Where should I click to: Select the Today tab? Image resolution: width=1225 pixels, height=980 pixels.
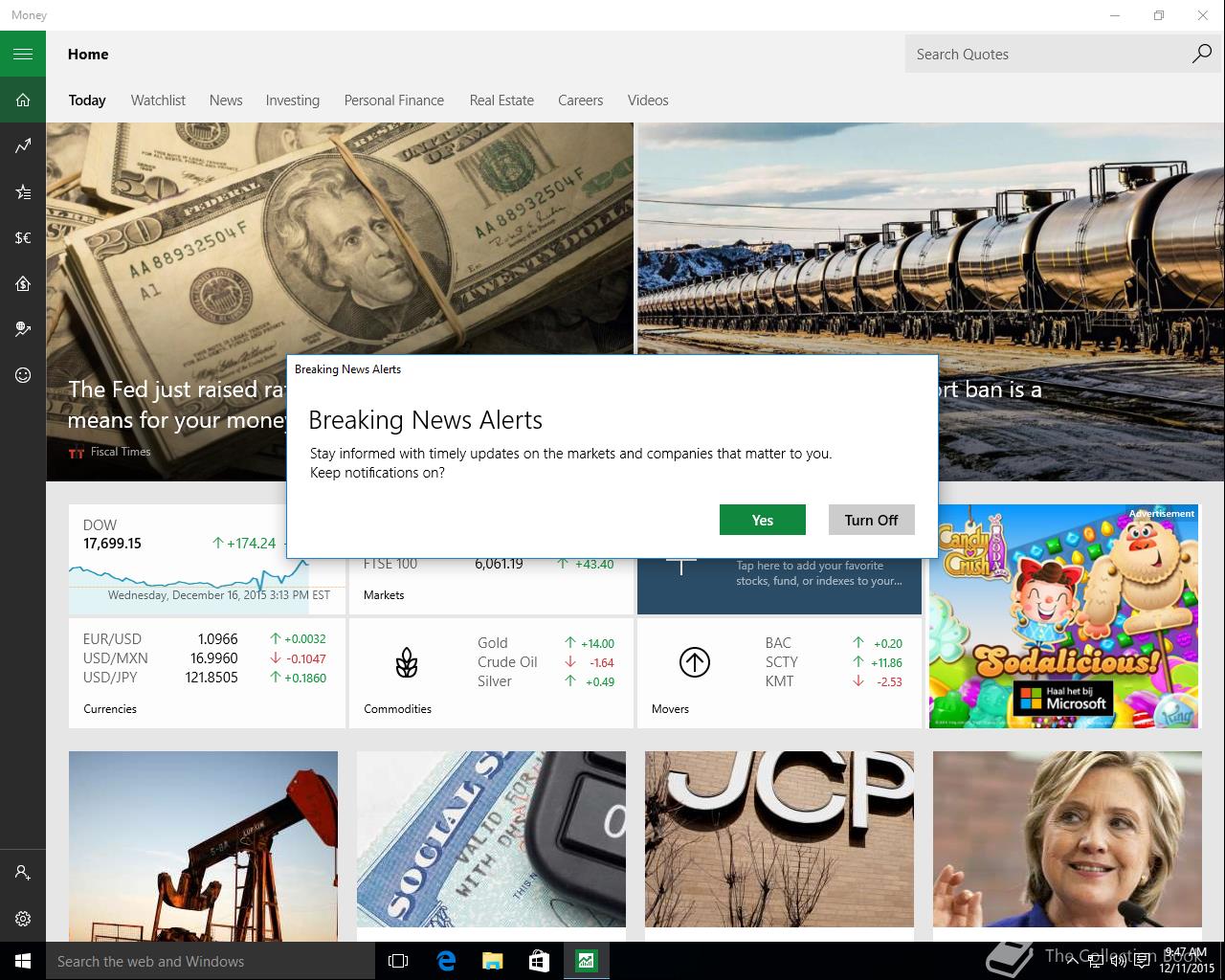87,100
